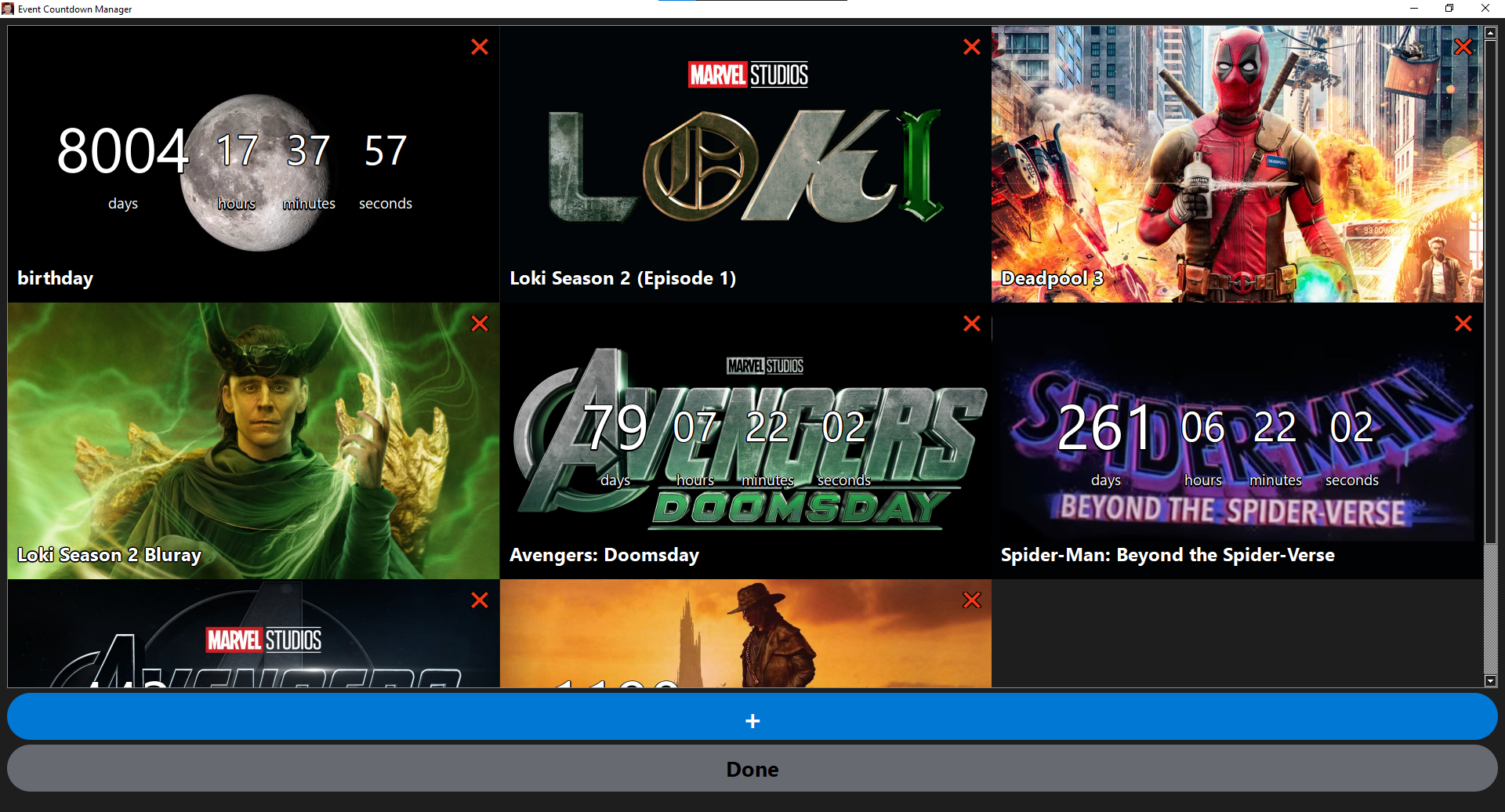Click the 'Deadpool 3' title text
This screenshot has width=1505, height=812.
pos(1052,278)
